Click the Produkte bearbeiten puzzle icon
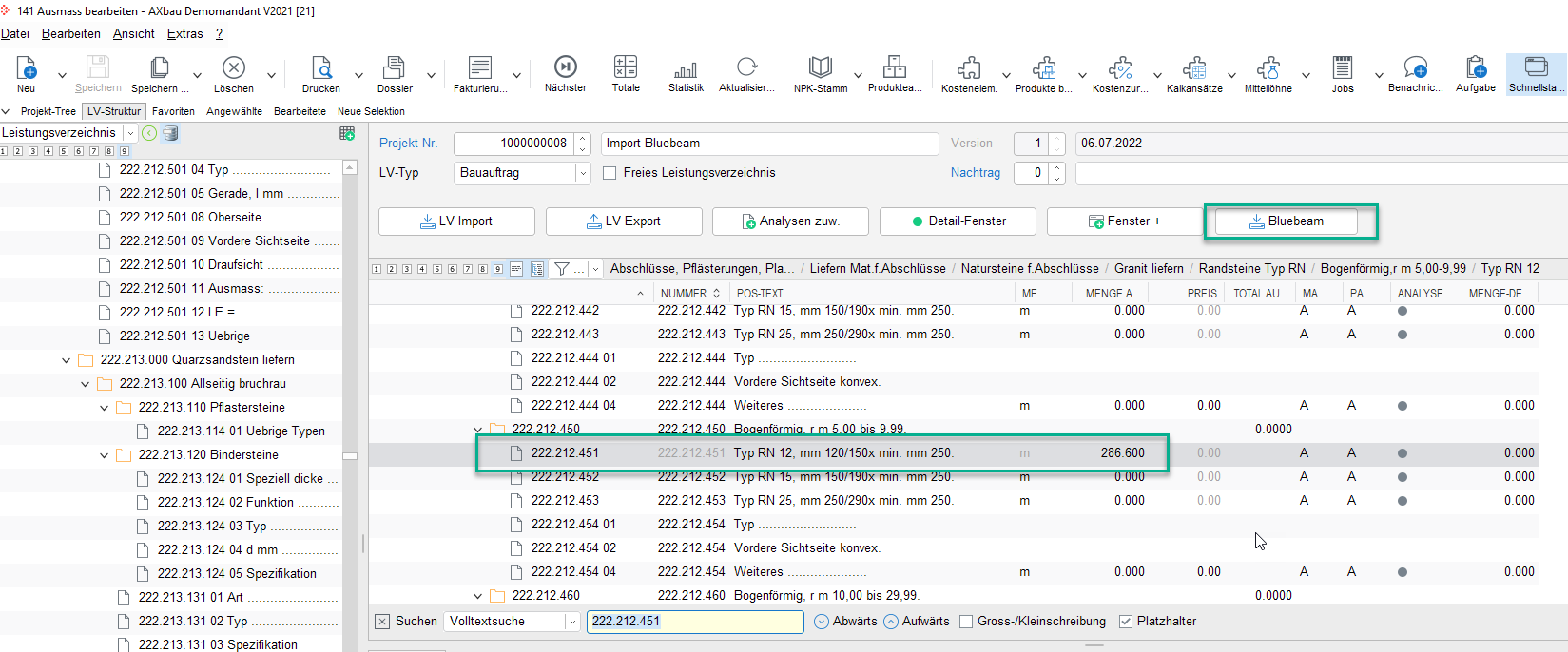1568x652 pixels. (1044, 67)
